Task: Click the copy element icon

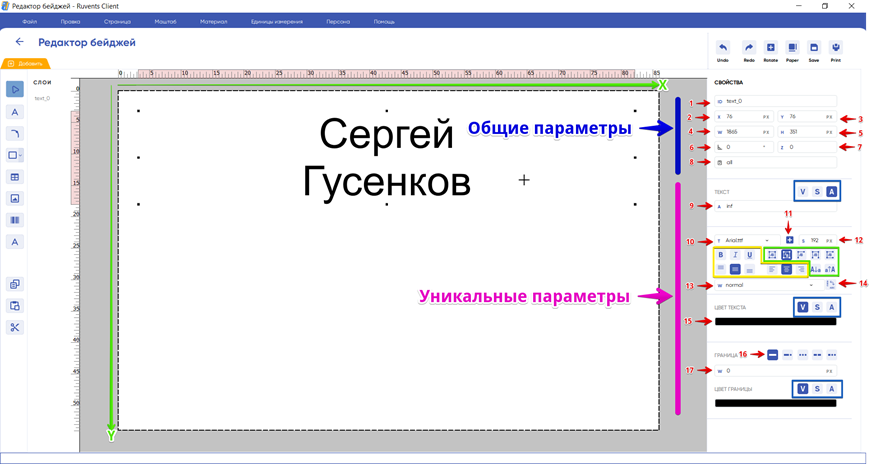Action: [14, 284]
